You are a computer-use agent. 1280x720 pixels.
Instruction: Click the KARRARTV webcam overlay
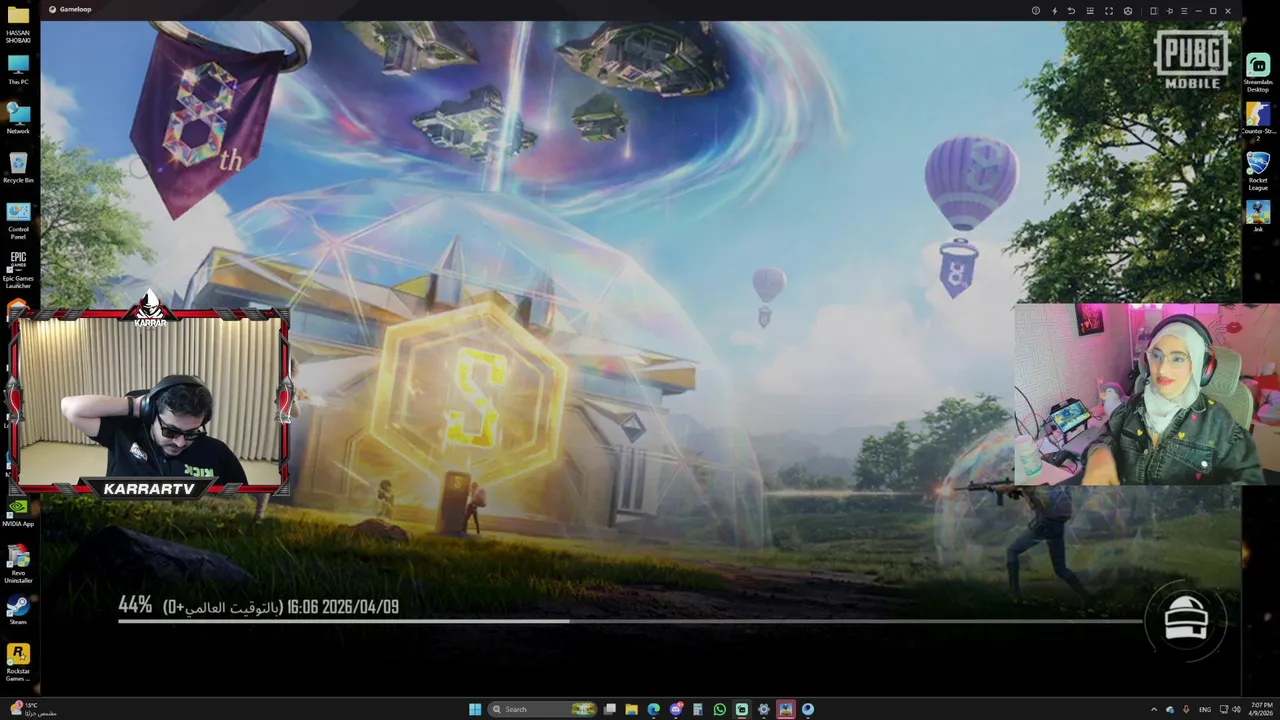click(150, 400)
